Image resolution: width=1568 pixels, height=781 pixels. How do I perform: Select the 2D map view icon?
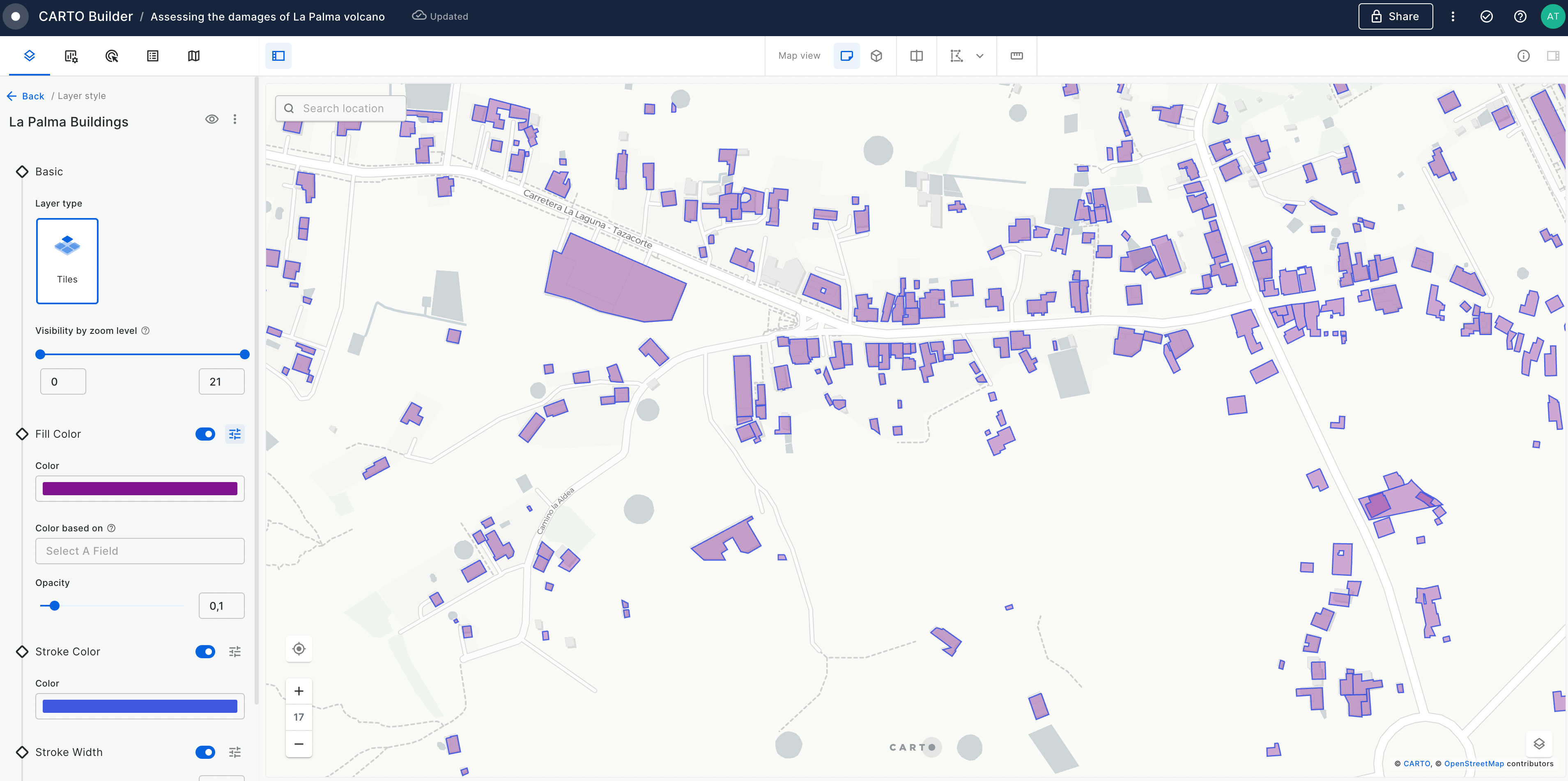click(846, 56)
